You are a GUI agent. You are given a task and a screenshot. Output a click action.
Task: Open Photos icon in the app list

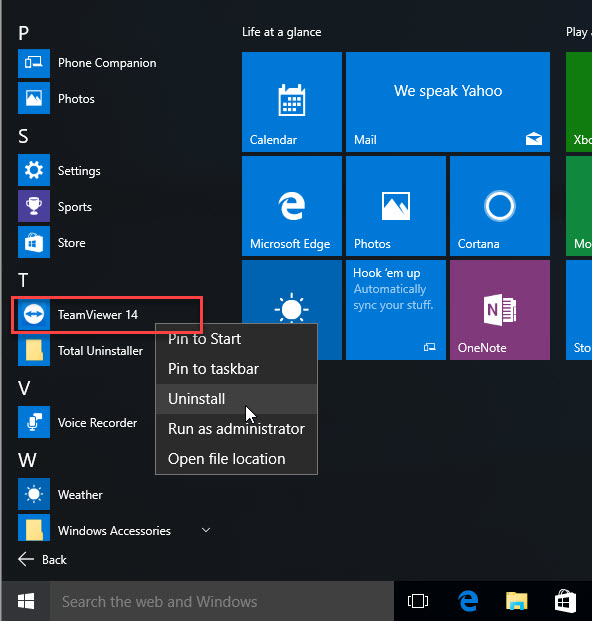click(x=34, y=98)
